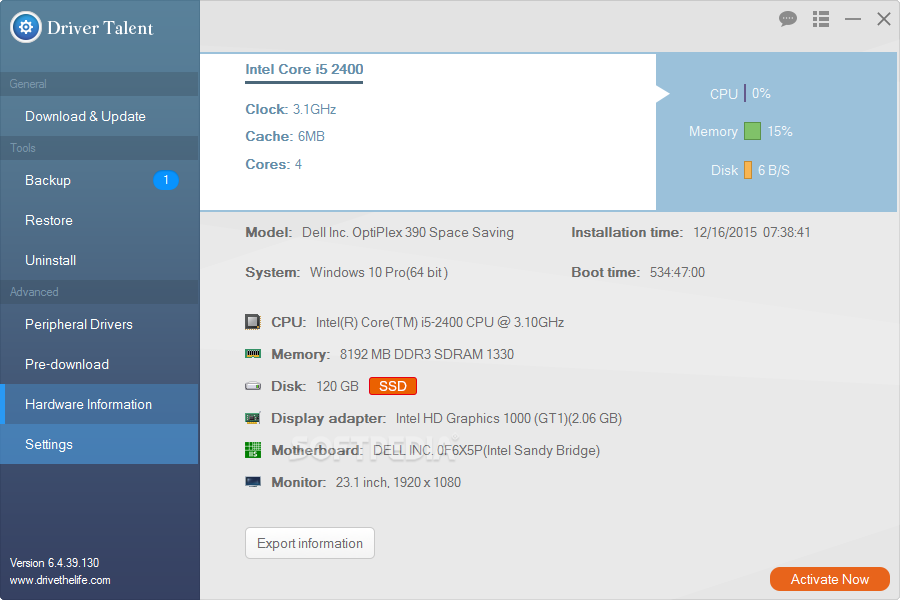Click installation time 12/16/2015 07:38:41
Viewport: 900px width, 600px height.
[x=752, y=233]
